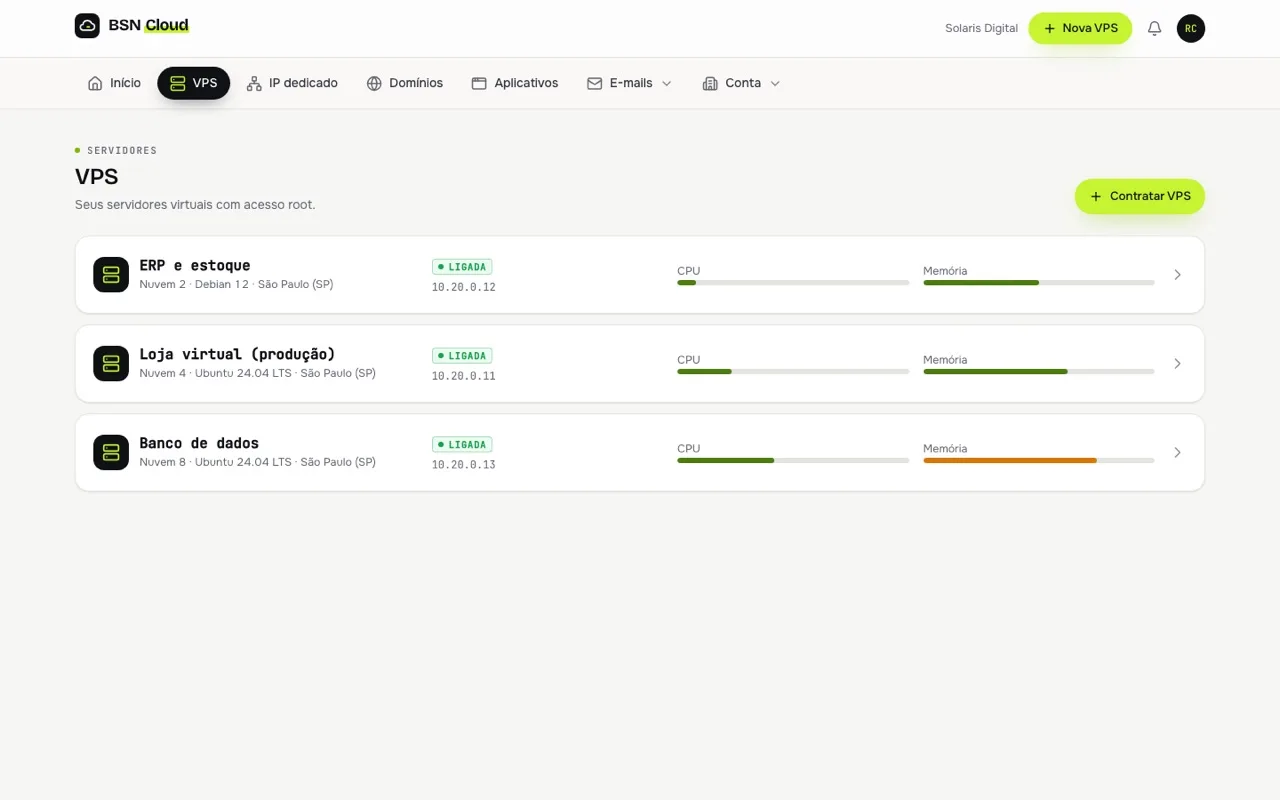Click the Banco de dados server name

click(x=199, y=443)
